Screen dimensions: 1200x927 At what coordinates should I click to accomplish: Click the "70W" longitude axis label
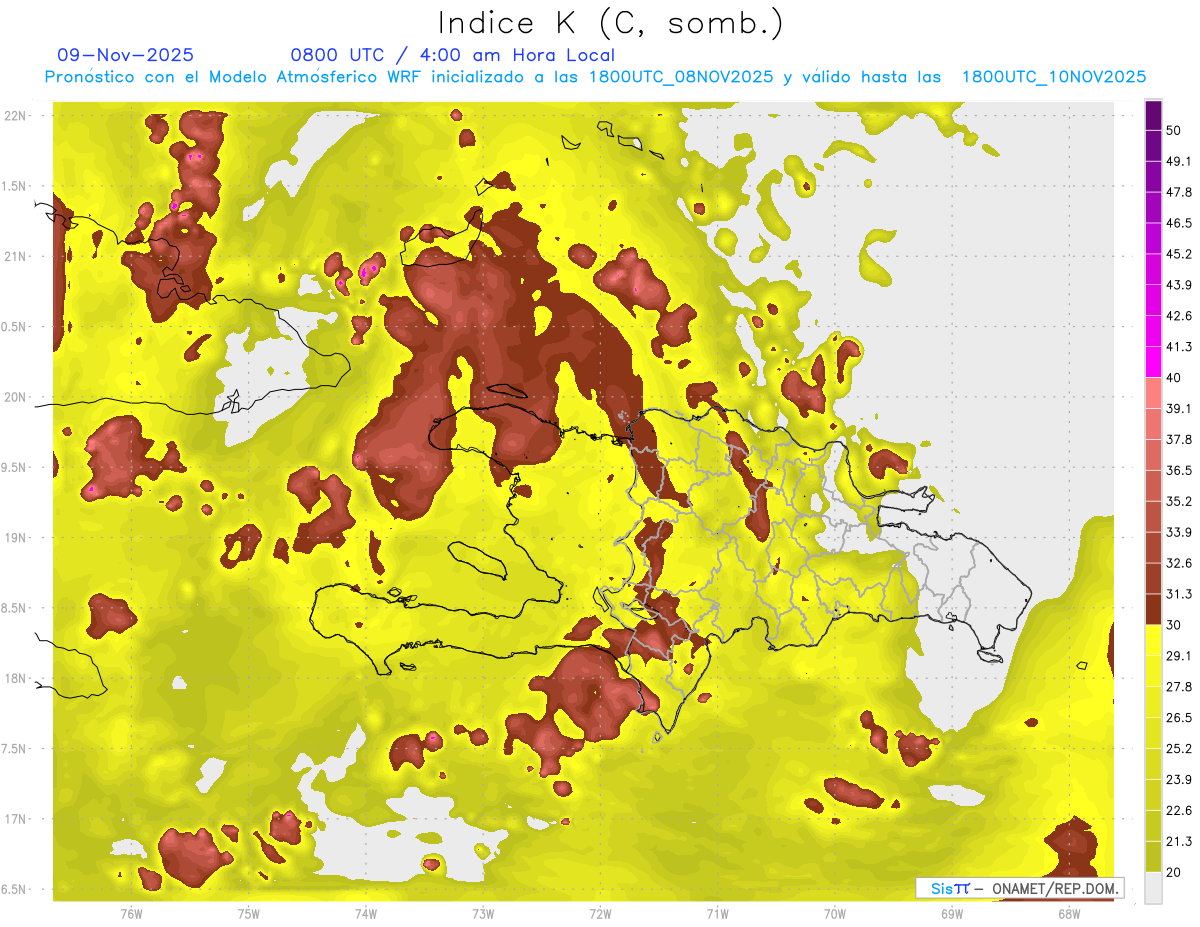(x=835, y=913)
